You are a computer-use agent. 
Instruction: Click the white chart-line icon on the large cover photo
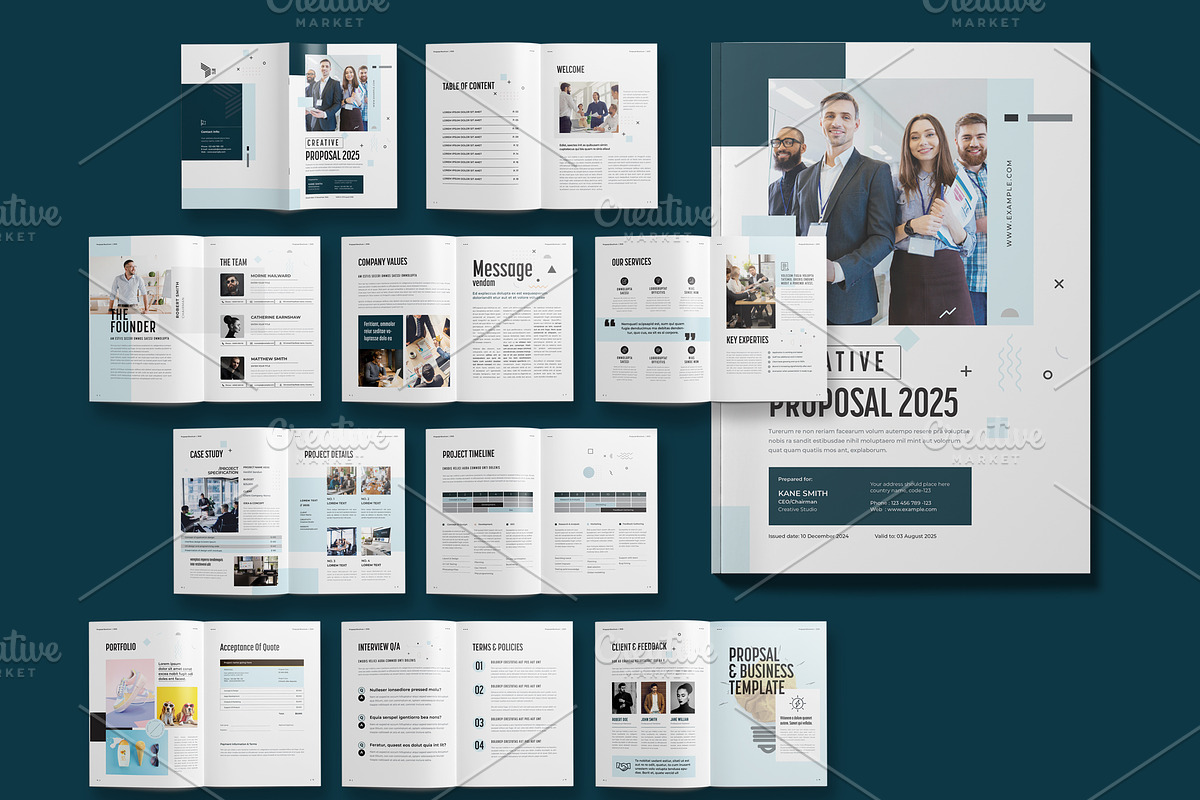coord(948,314)
